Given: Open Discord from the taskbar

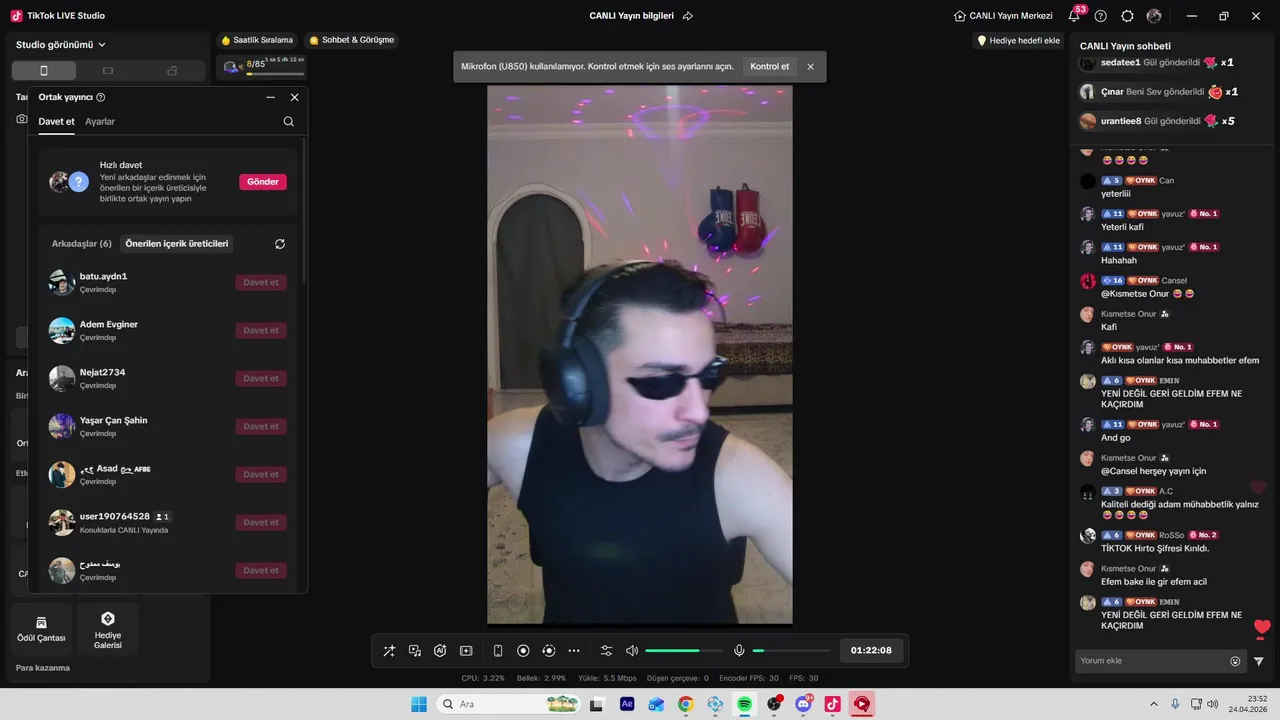Looking at the screenshot, I should coord(803,704).
